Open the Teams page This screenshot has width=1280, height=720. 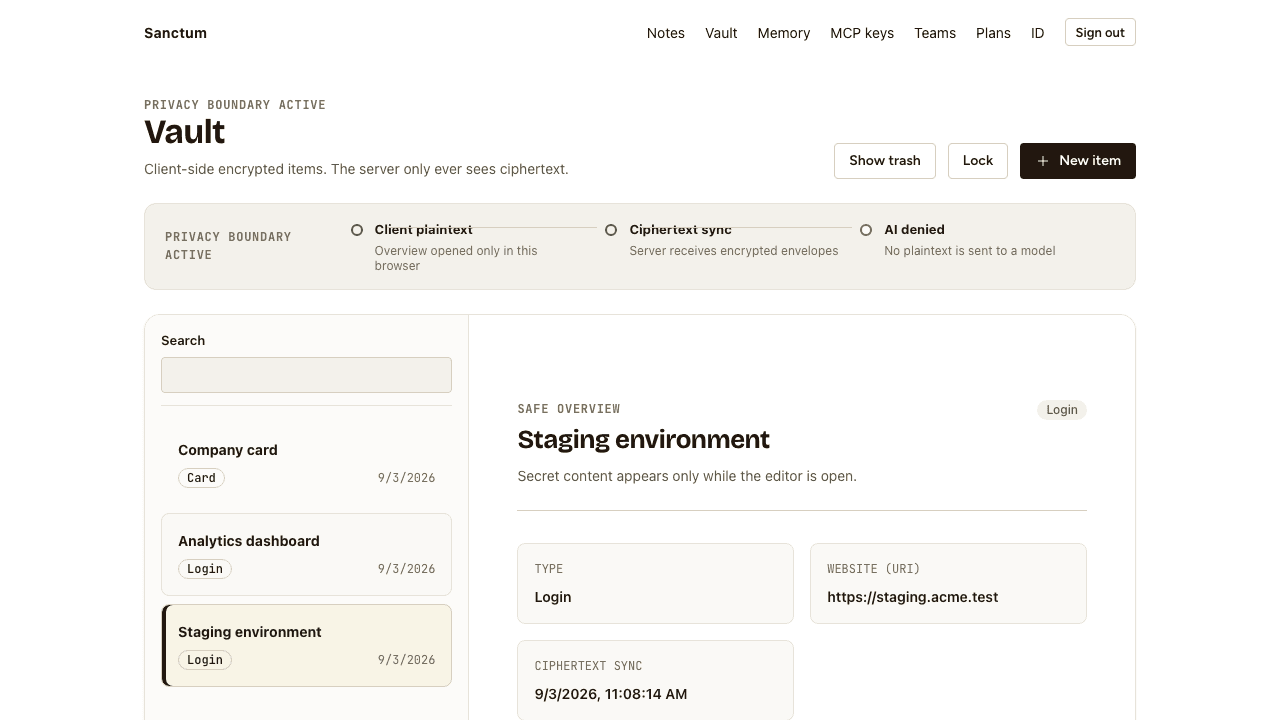[935, 33]
